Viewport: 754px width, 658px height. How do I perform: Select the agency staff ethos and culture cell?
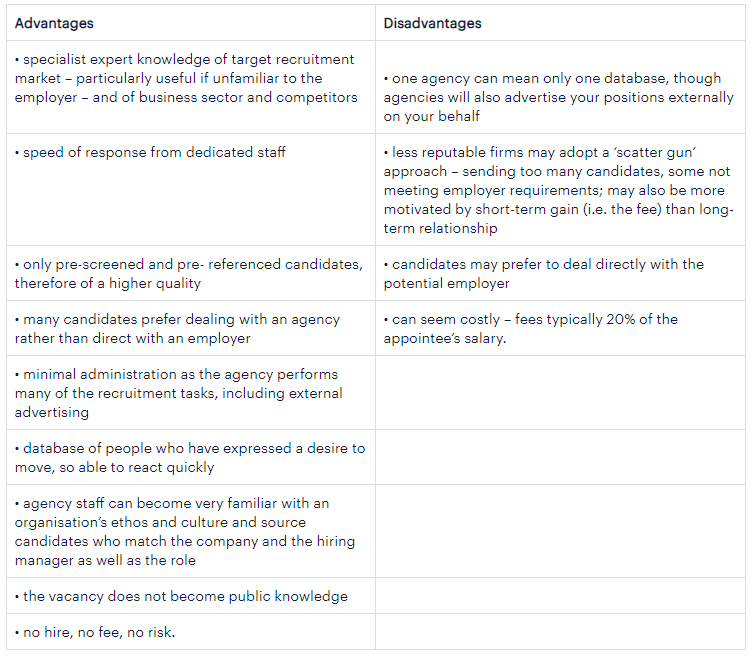tap(185, 532)
